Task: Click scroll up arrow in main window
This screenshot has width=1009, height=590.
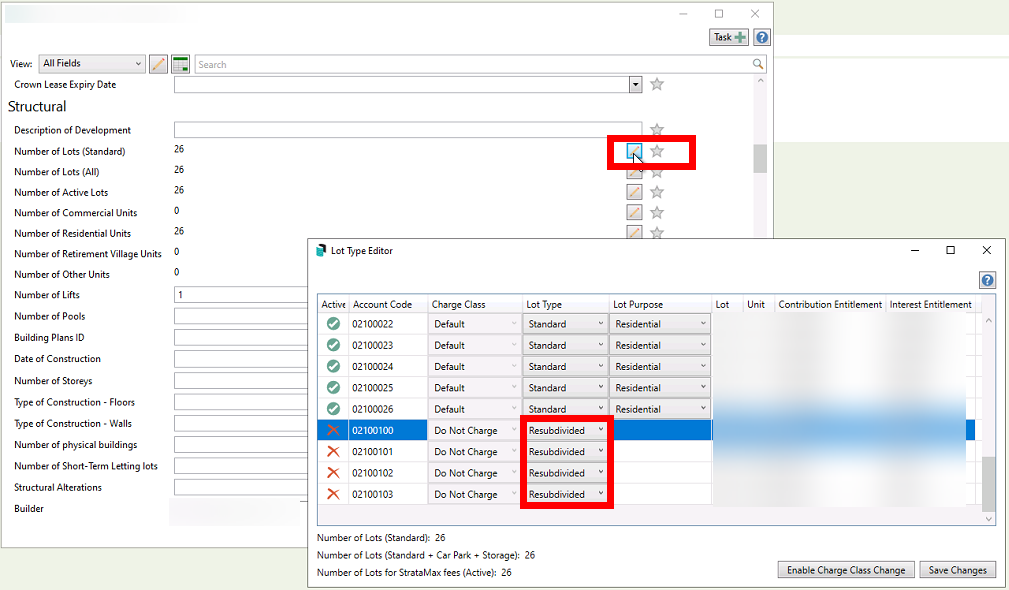Action: tap(760, 82)
